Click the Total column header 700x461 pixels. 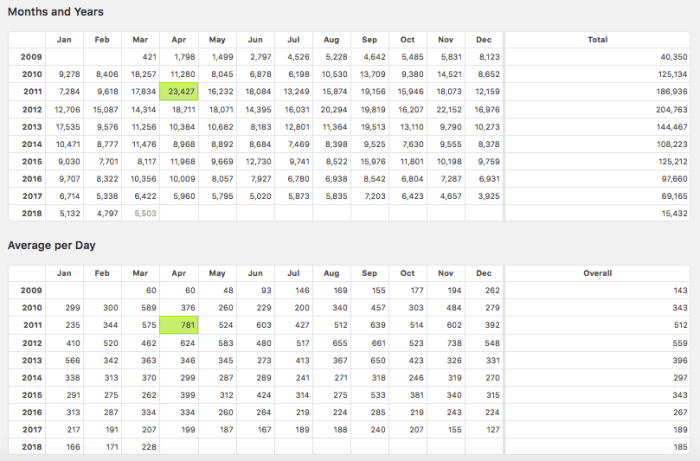coord(598,39)
